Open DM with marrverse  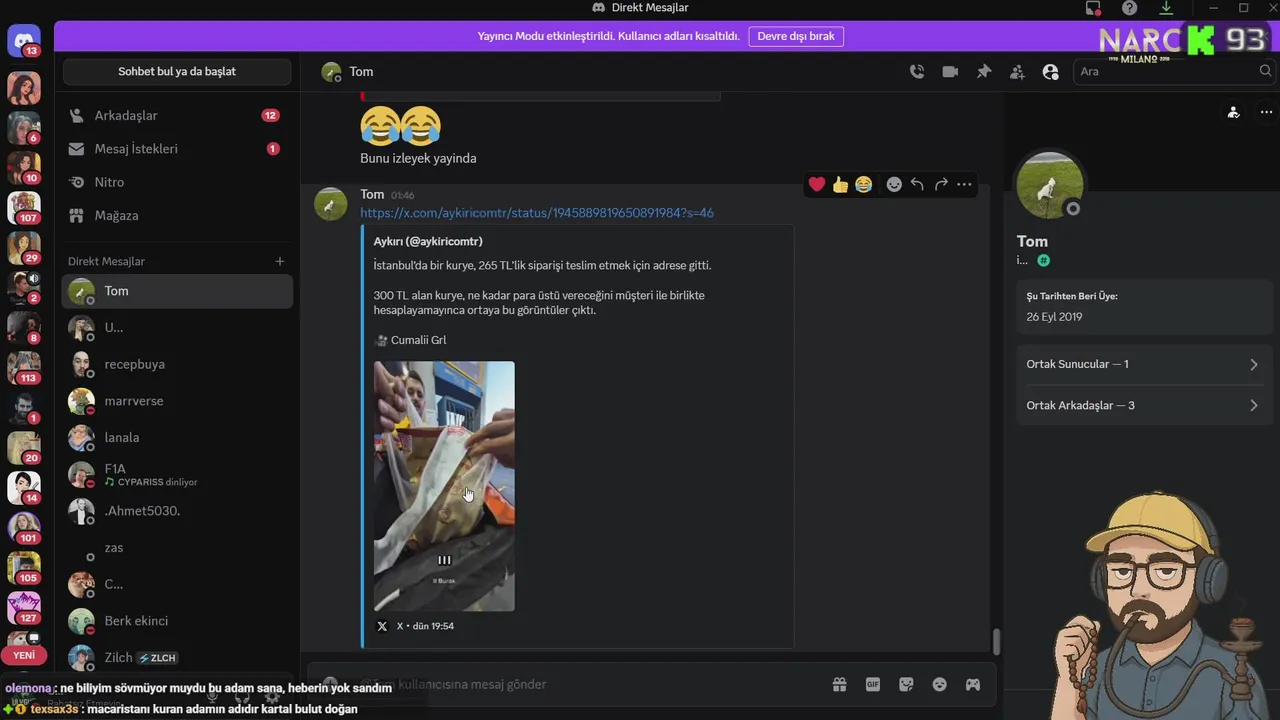[x=177, y=401]
